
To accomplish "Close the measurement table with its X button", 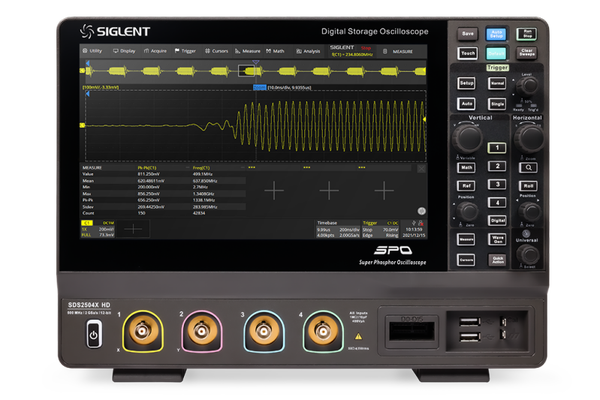I will tap(421, 168).
